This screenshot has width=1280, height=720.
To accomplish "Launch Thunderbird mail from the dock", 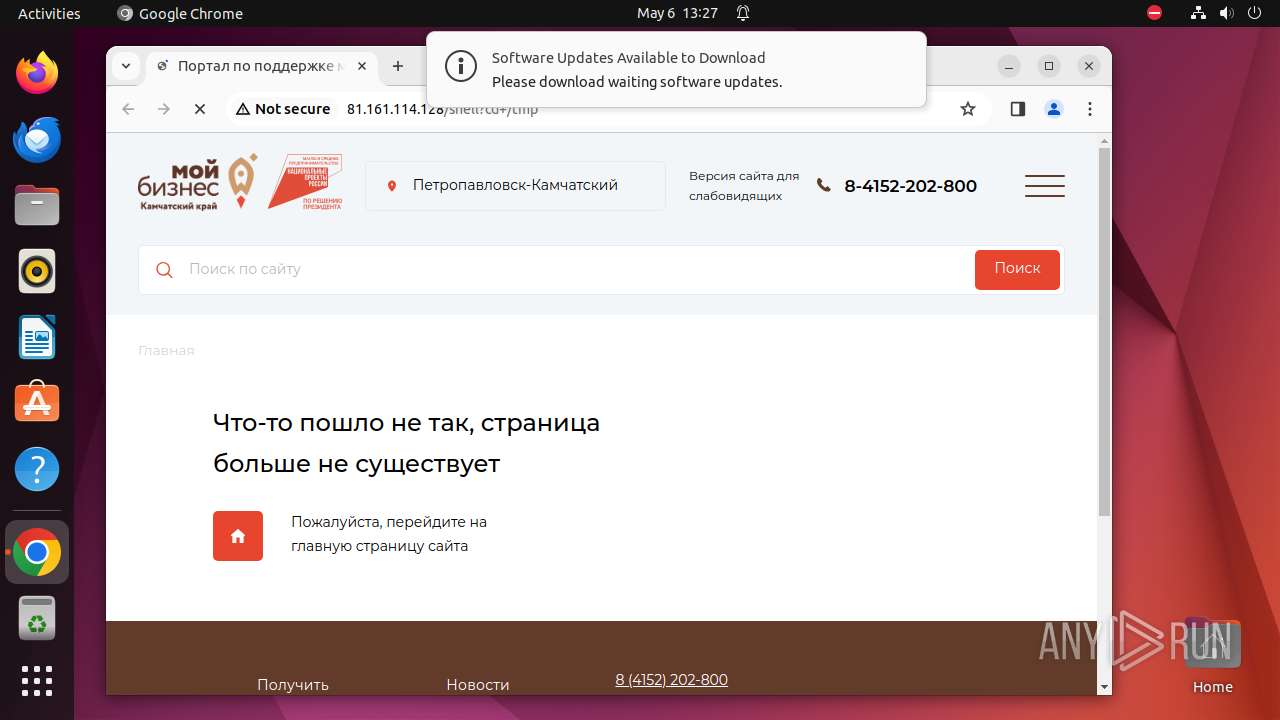I will click(x=37, y=139).
